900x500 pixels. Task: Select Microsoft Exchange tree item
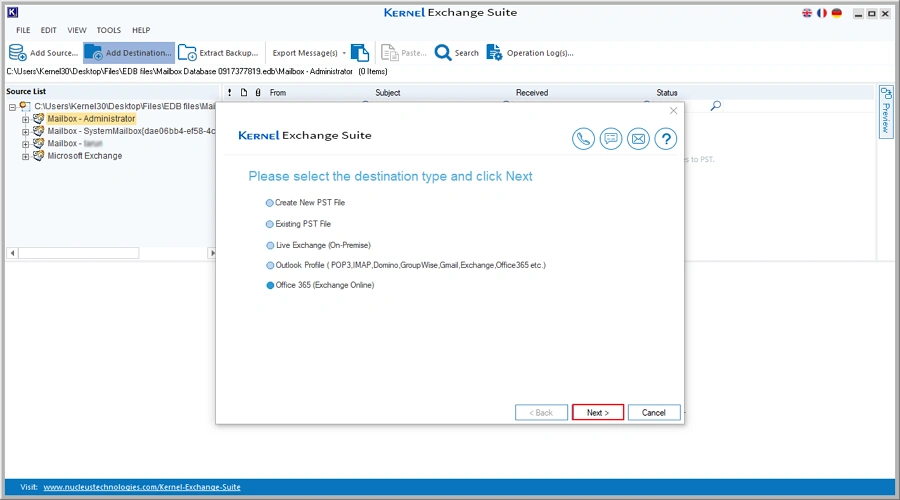[85, 156]
